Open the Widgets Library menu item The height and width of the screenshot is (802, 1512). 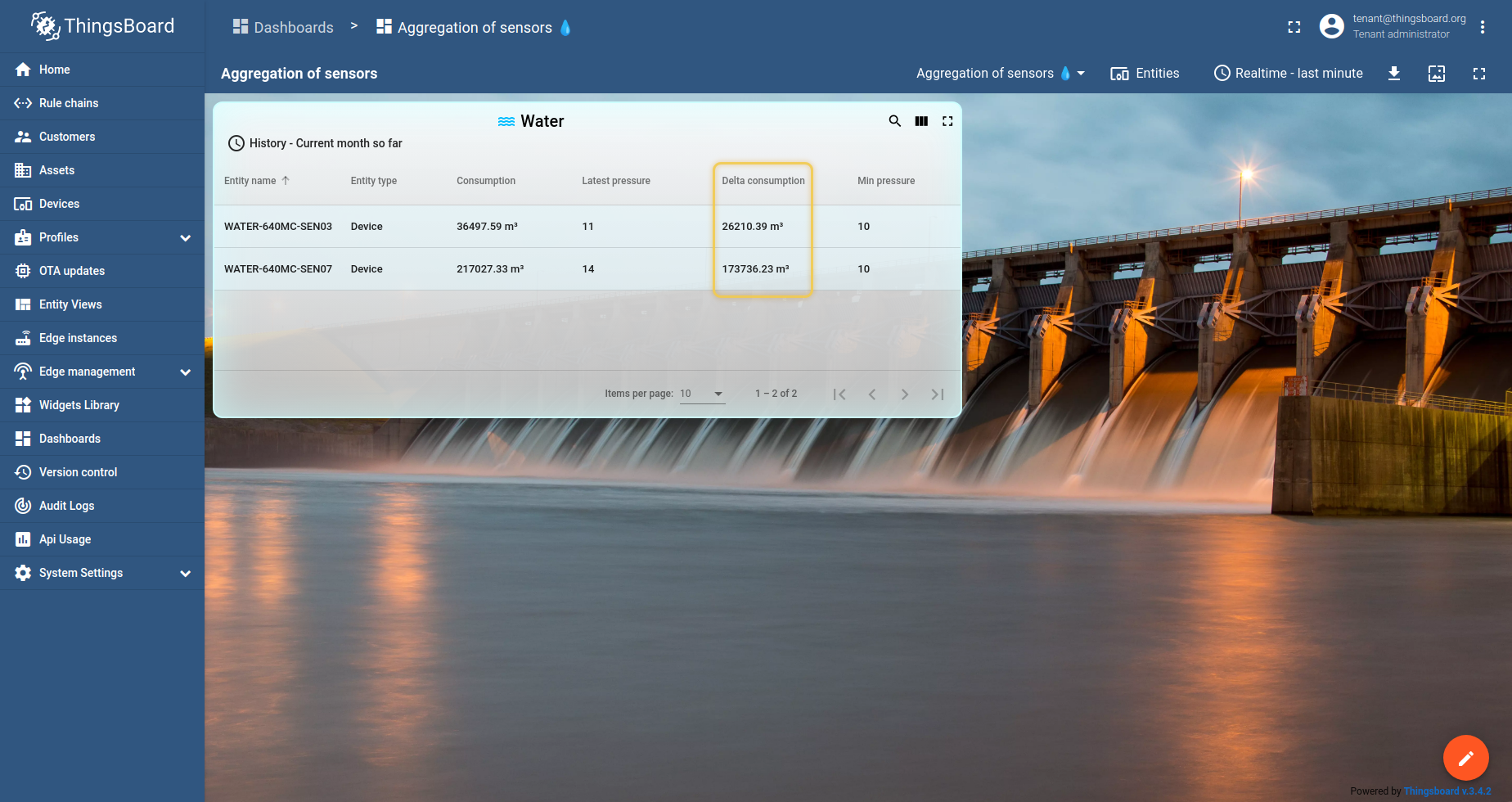coord(79,405)
